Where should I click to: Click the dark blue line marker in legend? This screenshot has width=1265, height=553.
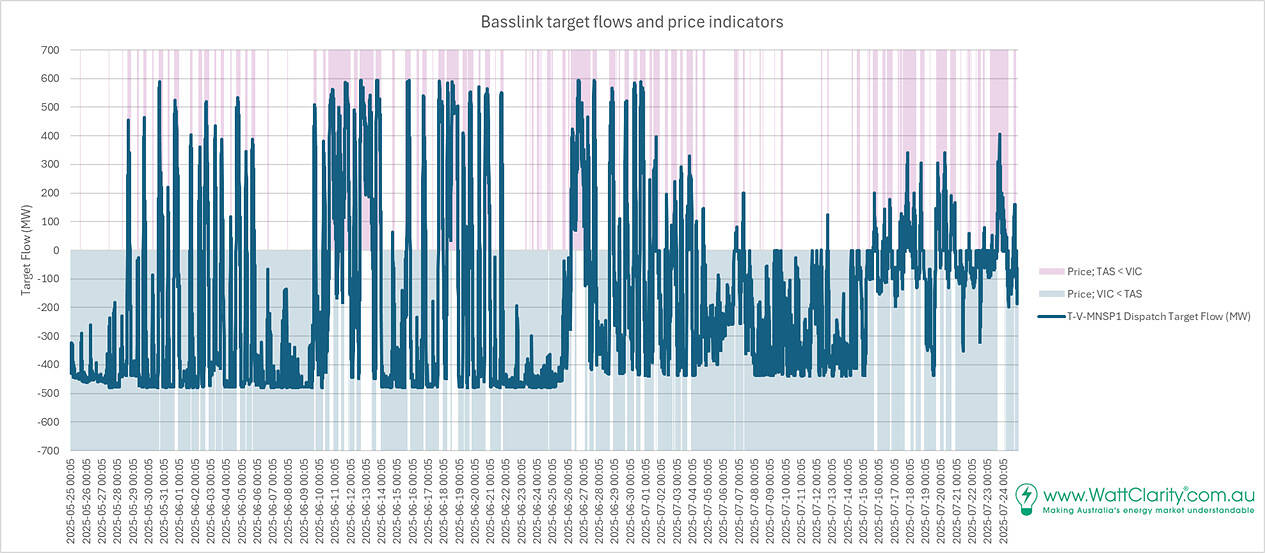pyautogui.click(x=1050, y=316)
